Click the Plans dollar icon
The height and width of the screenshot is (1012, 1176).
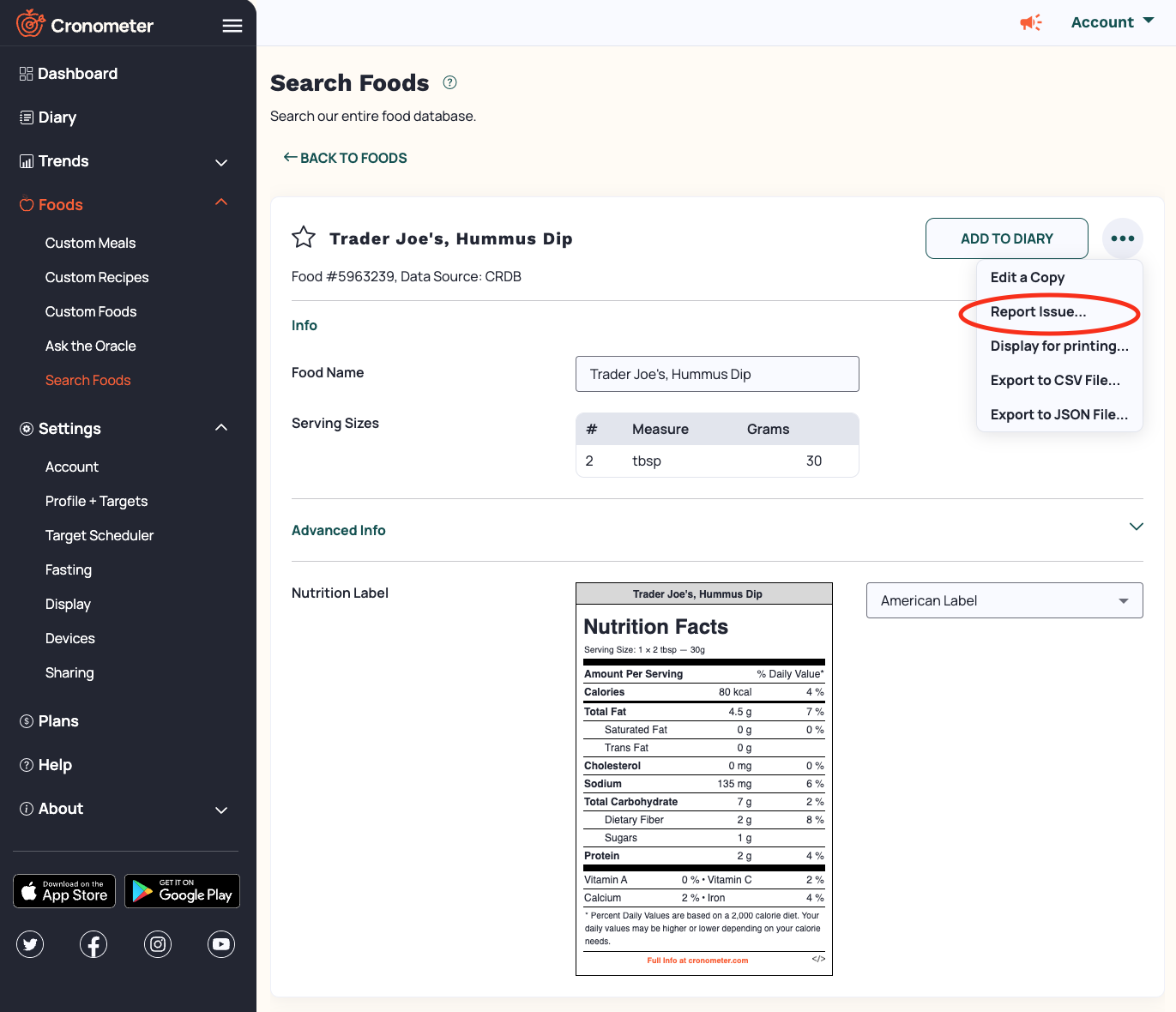[x=27, y=721]
